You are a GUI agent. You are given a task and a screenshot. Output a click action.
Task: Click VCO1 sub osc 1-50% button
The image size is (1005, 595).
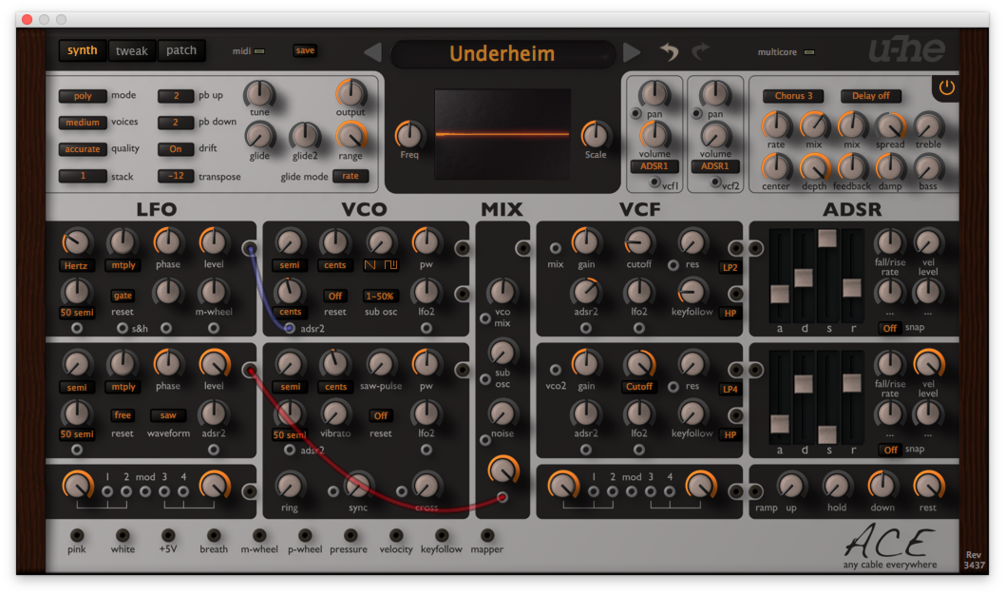[380, 296]
